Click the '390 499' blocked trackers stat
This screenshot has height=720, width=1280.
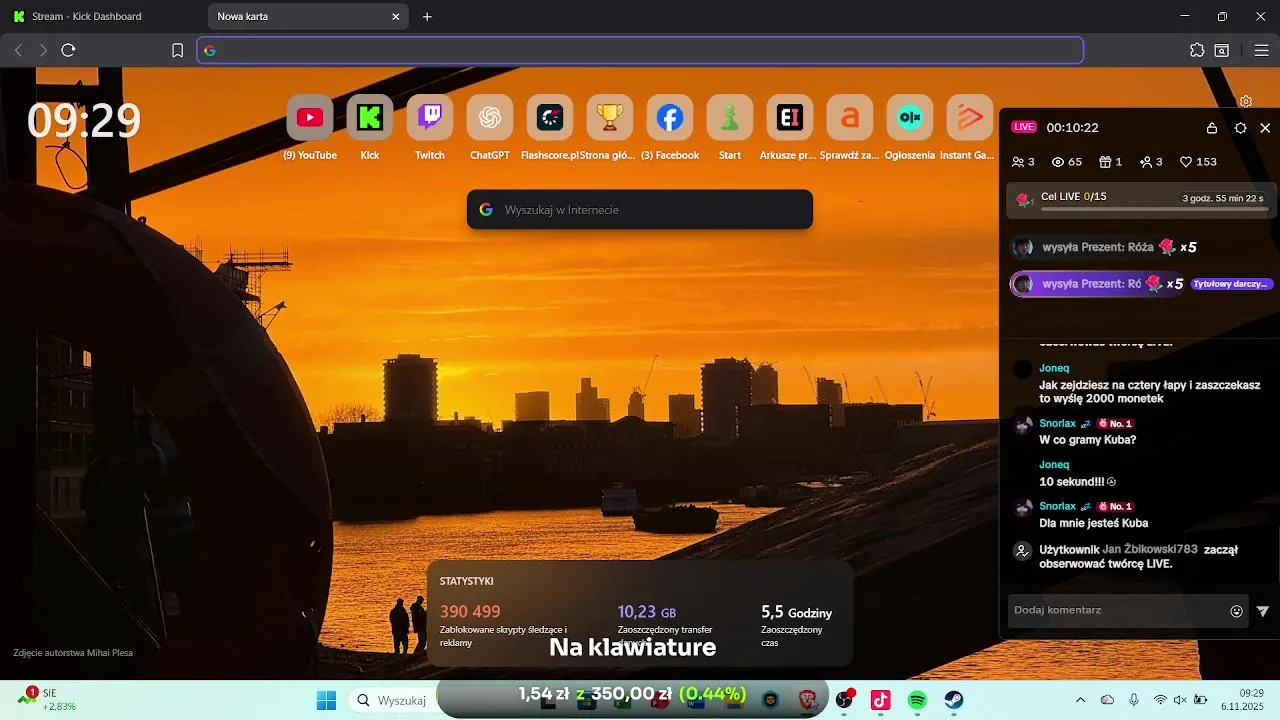[470, 612]
